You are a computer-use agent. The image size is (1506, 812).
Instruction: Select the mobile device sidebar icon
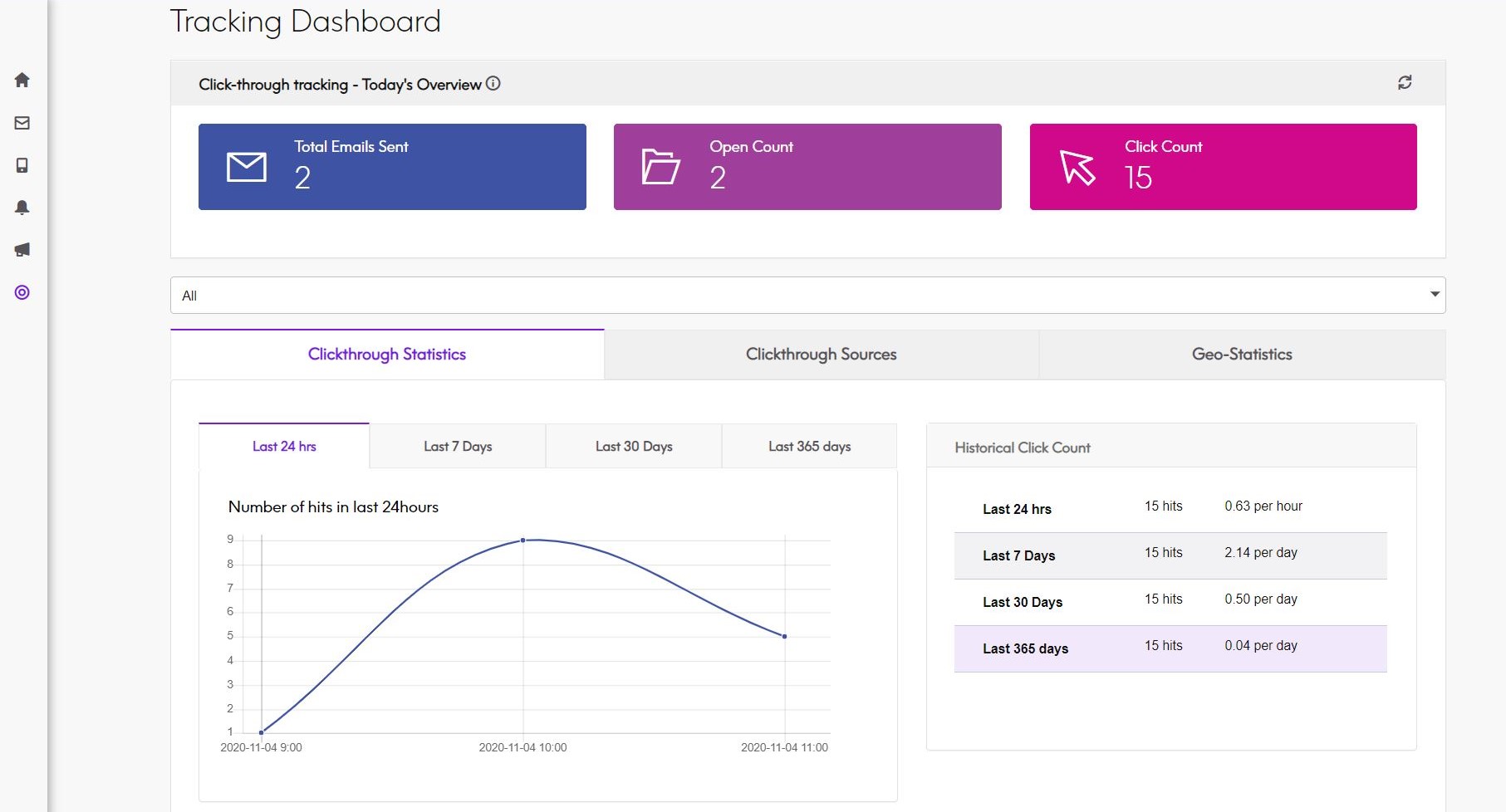tap(22, 165)
